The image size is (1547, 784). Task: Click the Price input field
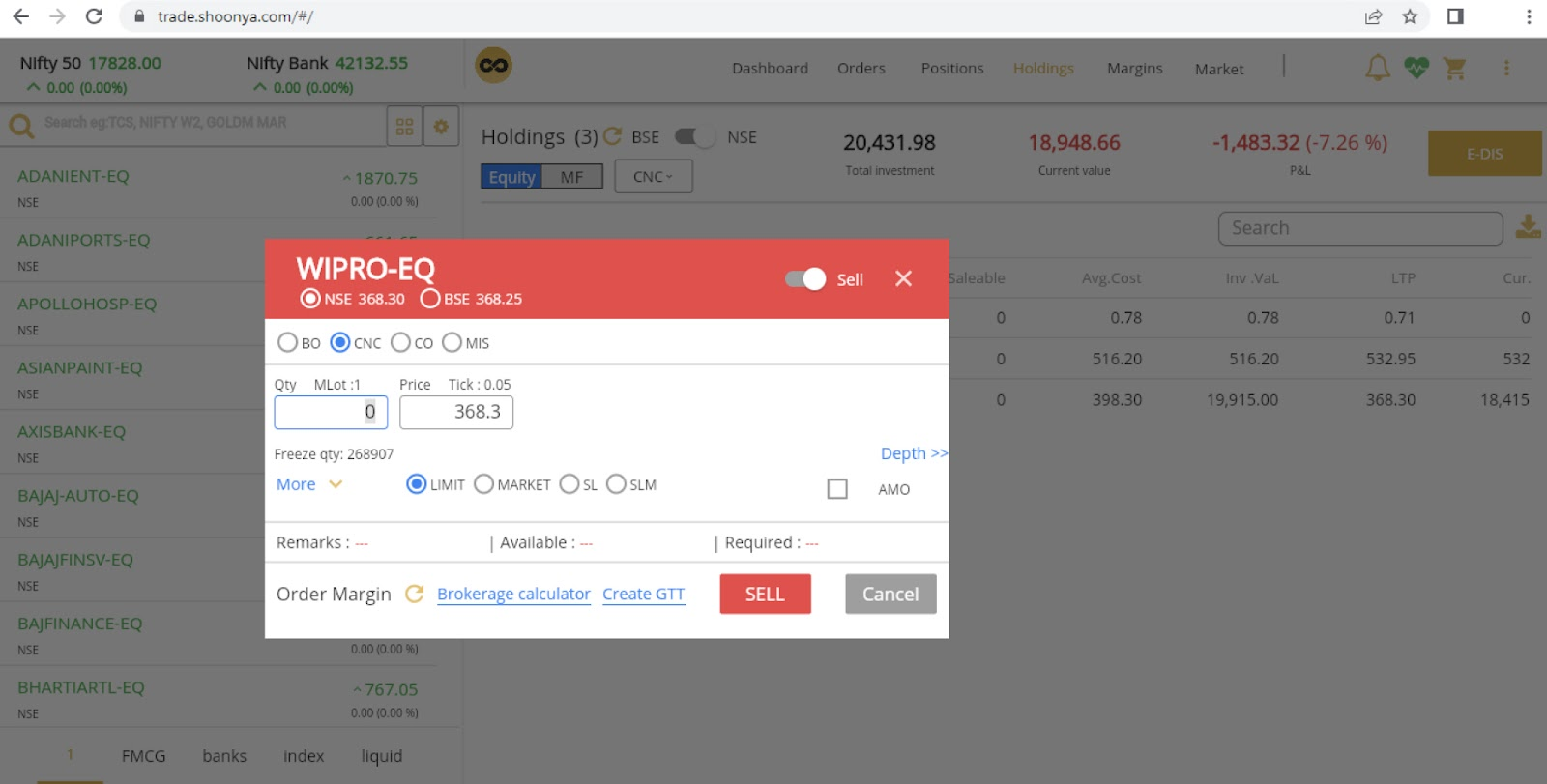point(456,412)
